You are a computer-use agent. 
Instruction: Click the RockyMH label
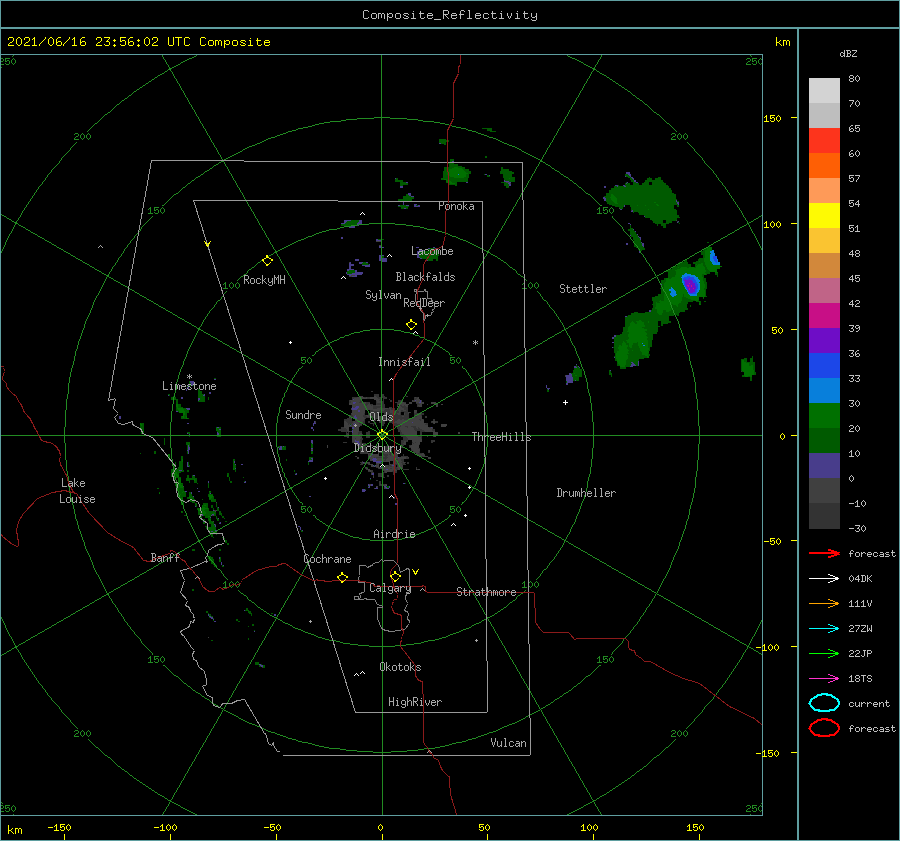pyautogui.click(x=264, y=280)
